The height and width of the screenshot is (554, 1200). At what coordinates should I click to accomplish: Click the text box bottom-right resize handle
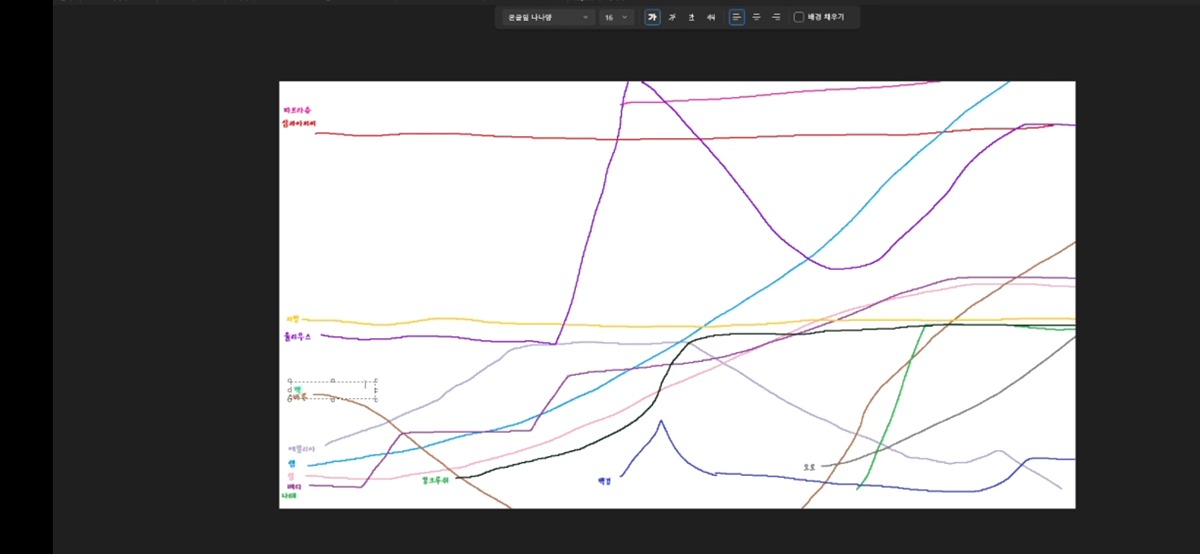376,399
